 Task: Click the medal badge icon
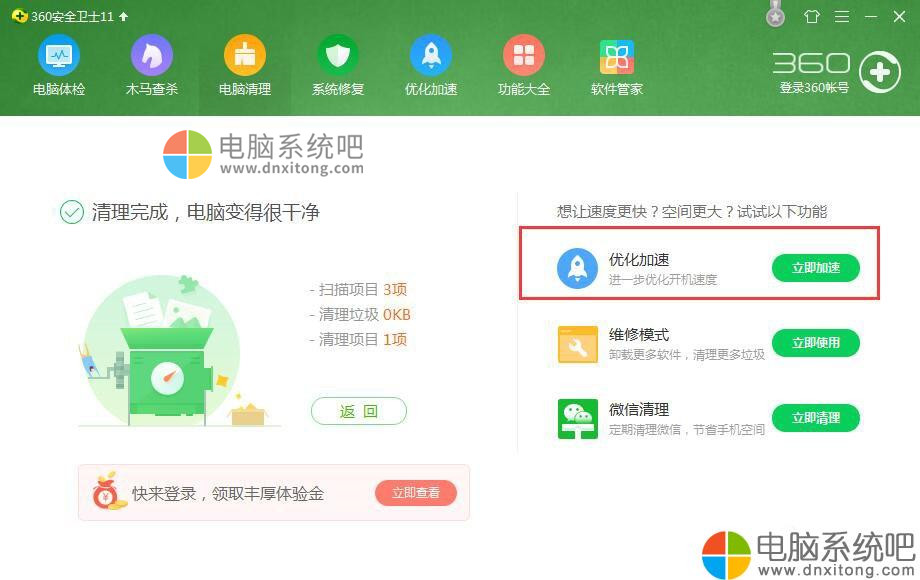(776, 15)
